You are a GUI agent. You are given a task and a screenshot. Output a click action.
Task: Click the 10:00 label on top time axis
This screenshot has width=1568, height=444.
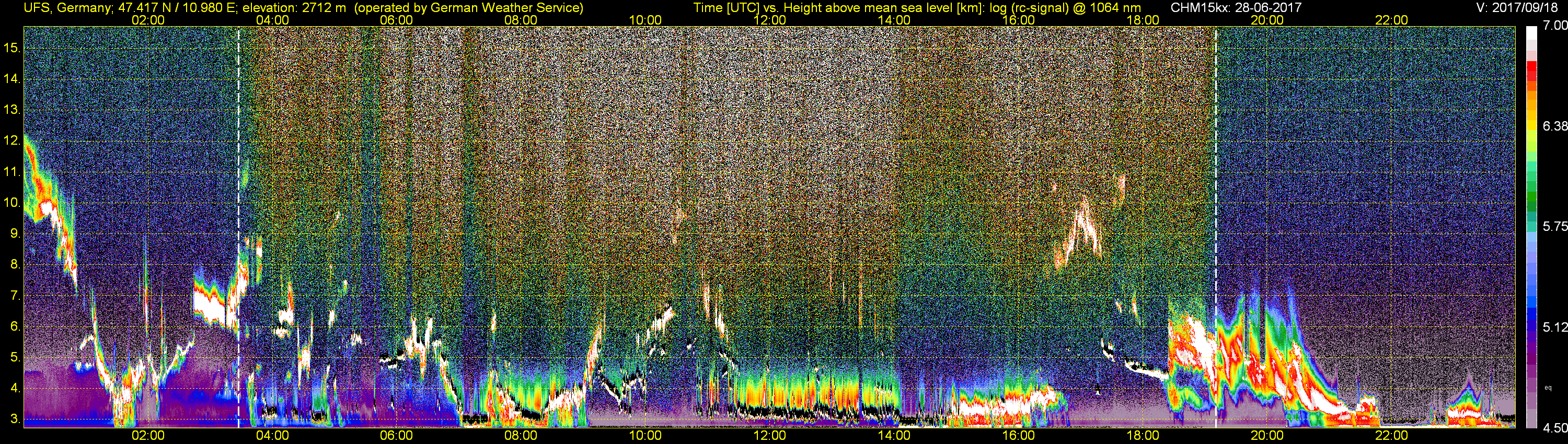[x=645, y=20]
